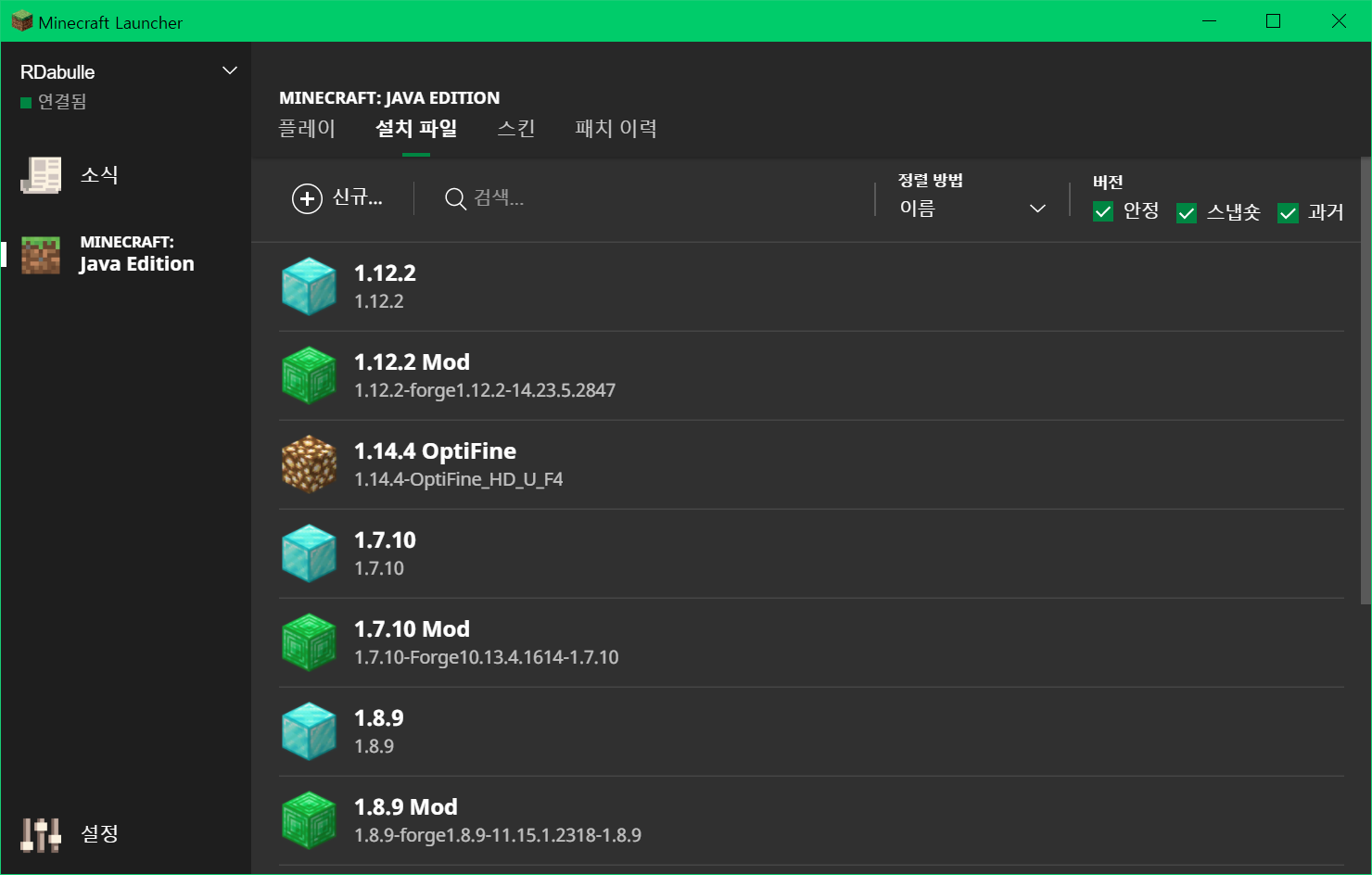Screen dimensions: 1372x875
Task: Click the installations list scrollbar
Action: pyautogui.click(x=1366, y=380)
